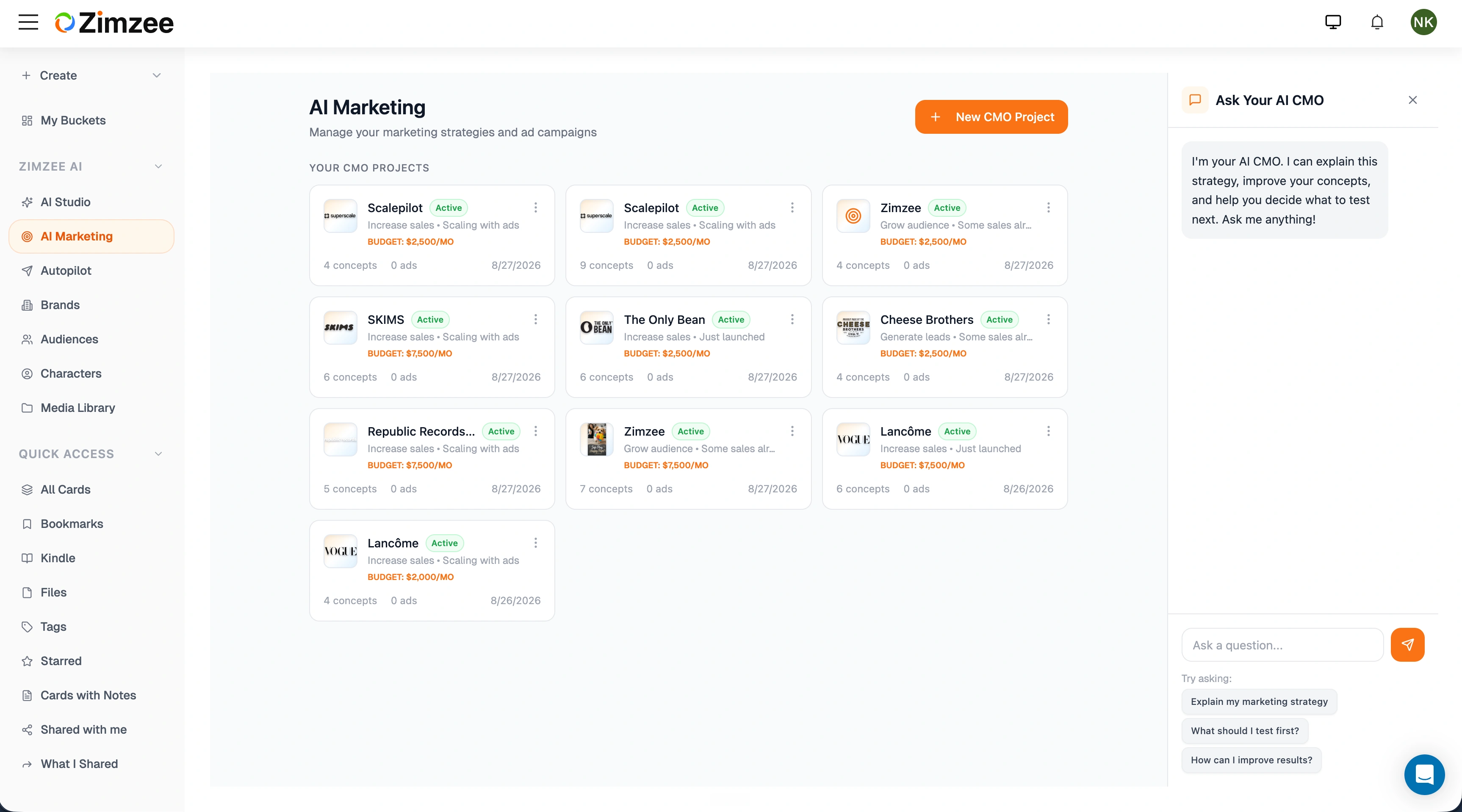
Task: Click '5 concepts' on Republic Records card
Action: coord(349,489)
